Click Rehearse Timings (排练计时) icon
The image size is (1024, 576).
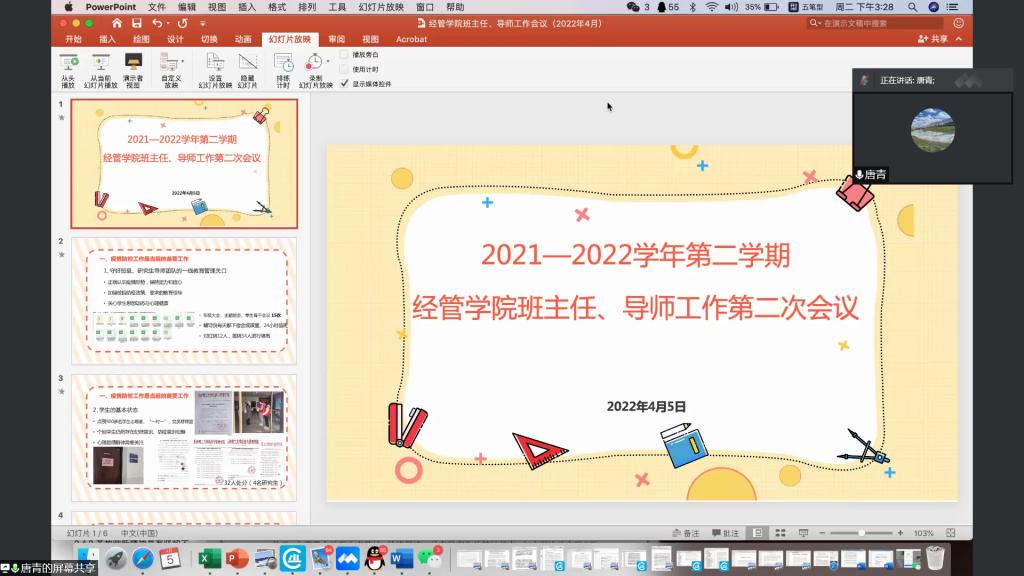(283, 68)
